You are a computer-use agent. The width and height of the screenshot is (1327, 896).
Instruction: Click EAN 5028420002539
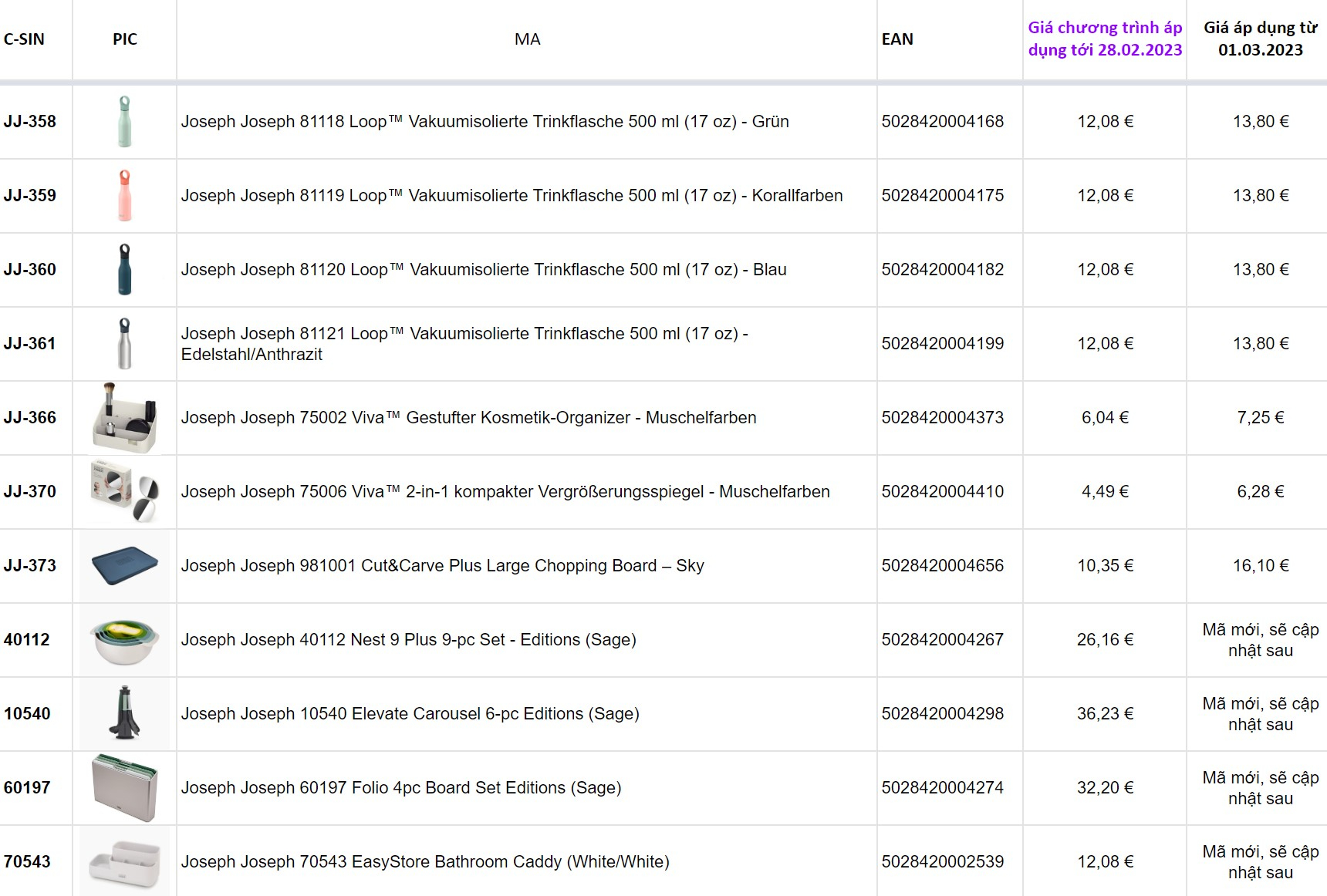[x=943, y=861]
